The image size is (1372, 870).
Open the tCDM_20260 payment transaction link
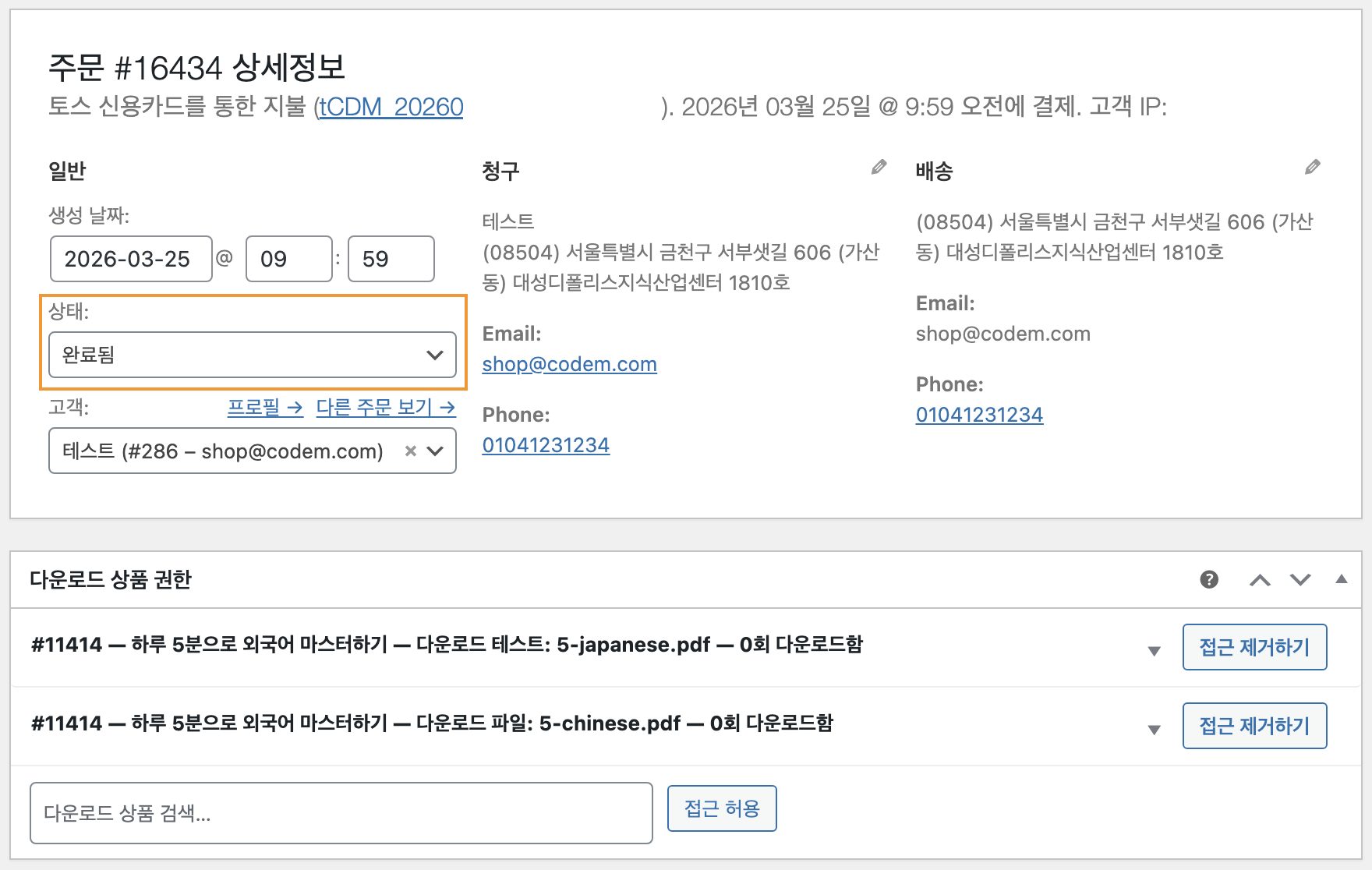pyautogui.click(x=390, y=107)
